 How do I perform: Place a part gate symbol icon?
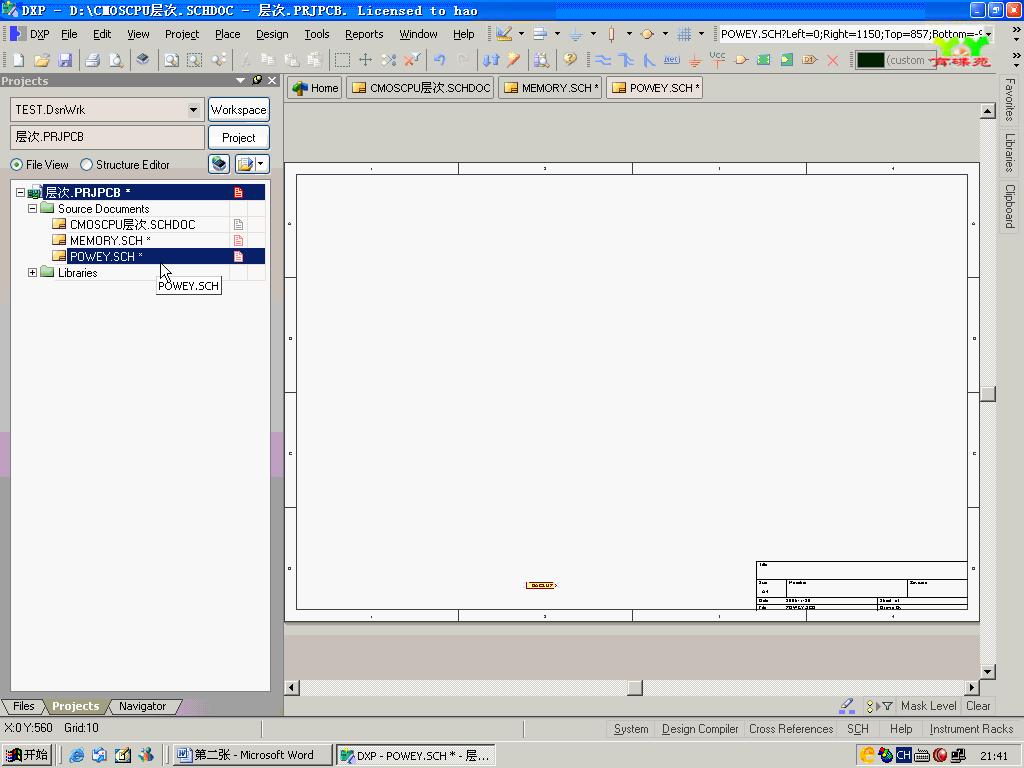tap(741, 60)
